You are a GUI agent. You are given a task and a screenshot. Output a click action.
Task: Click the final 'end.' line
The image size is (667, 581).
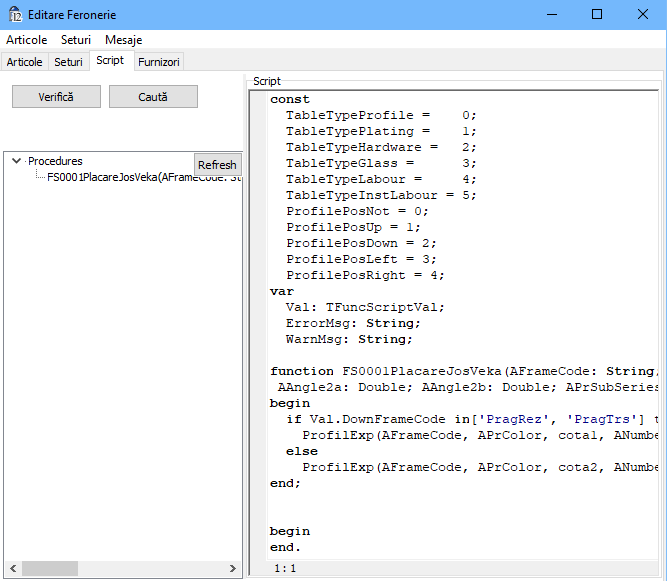pos(285,547)
